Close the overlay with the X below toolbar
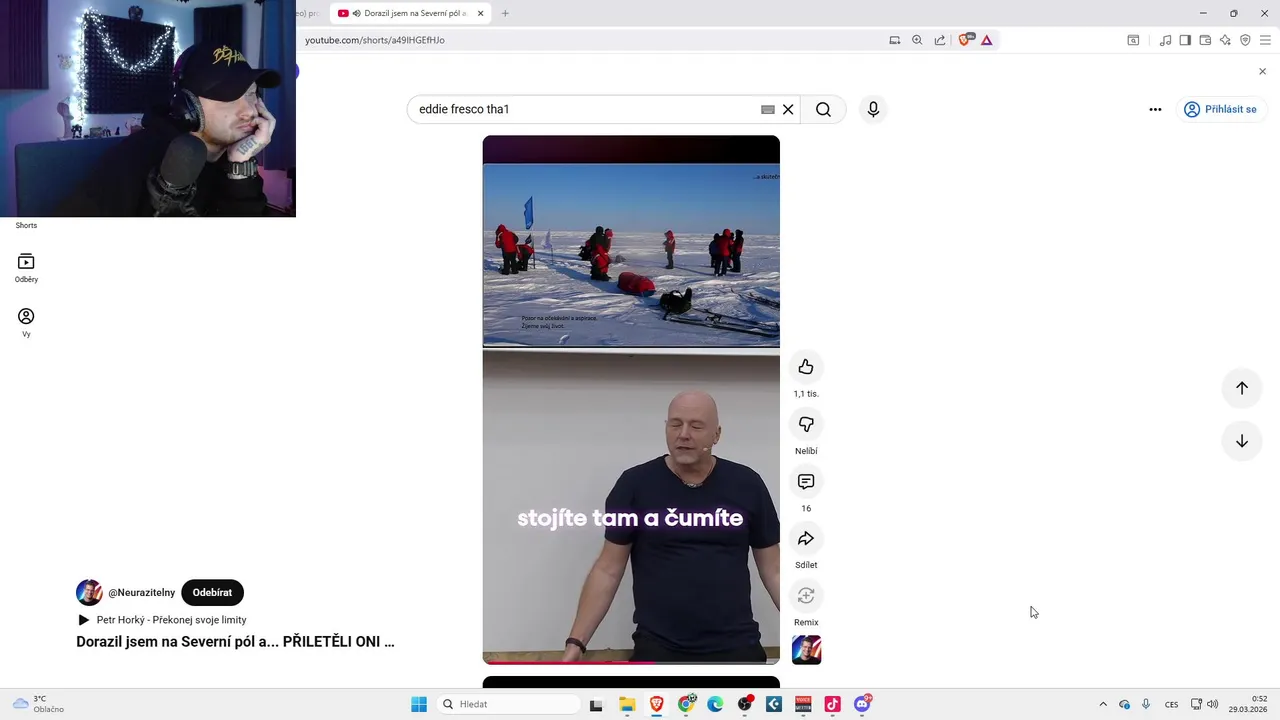Screen dimensions: 1280x720 coord(1262,71)
